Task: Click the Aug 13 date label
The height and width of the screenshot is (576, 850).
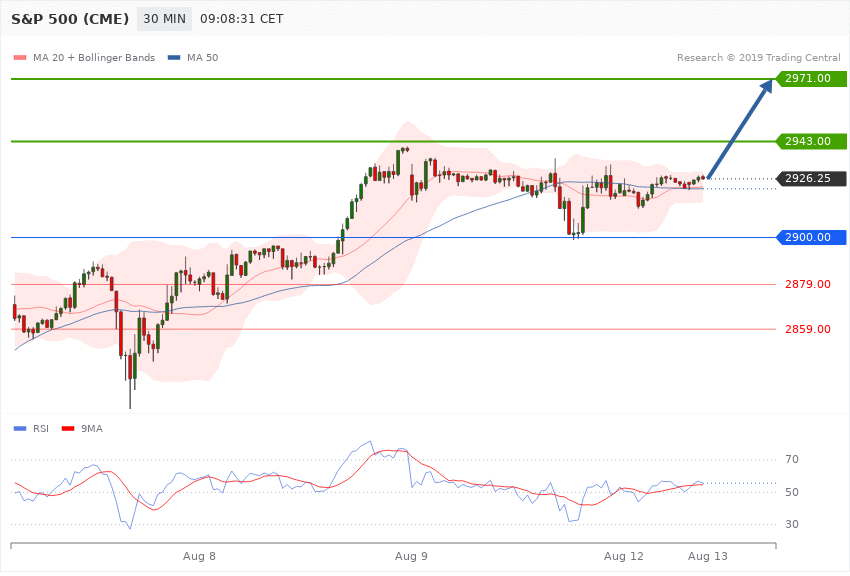Action: coord(707,556)
